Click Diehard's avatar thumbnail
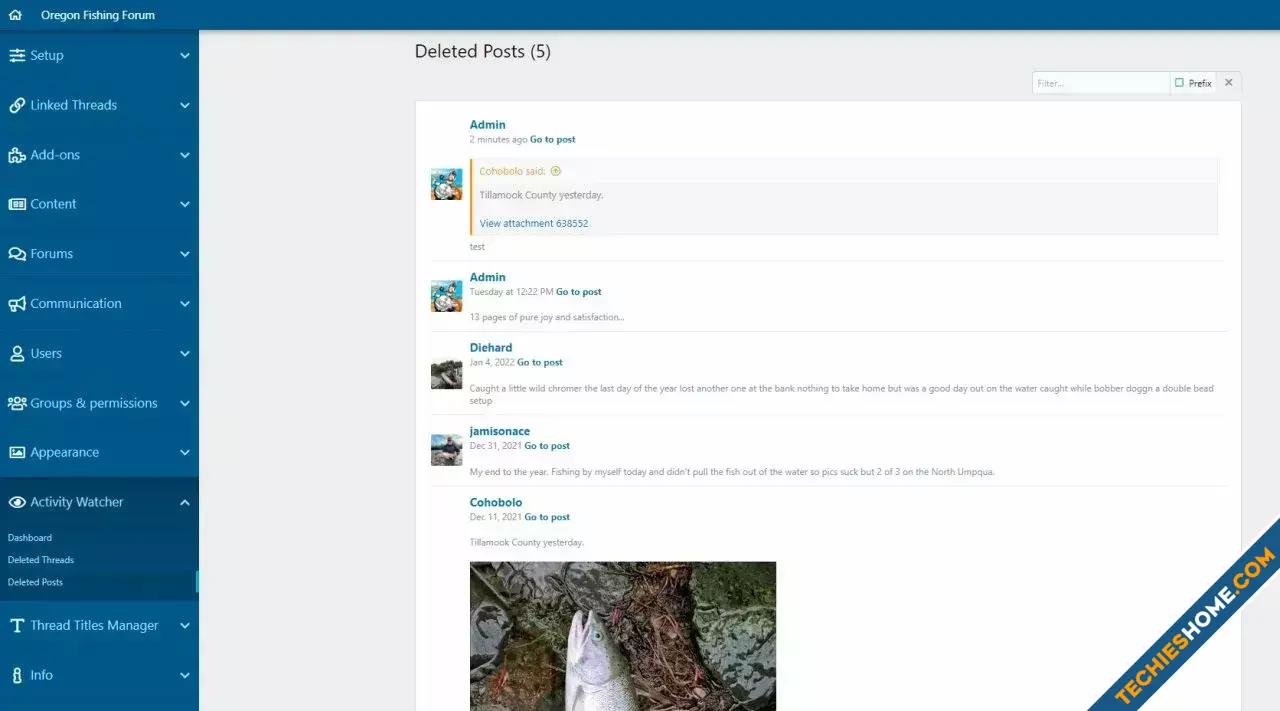Image resolution: width=1280 pixels, height=711 pixels. [x=446, y=374]
